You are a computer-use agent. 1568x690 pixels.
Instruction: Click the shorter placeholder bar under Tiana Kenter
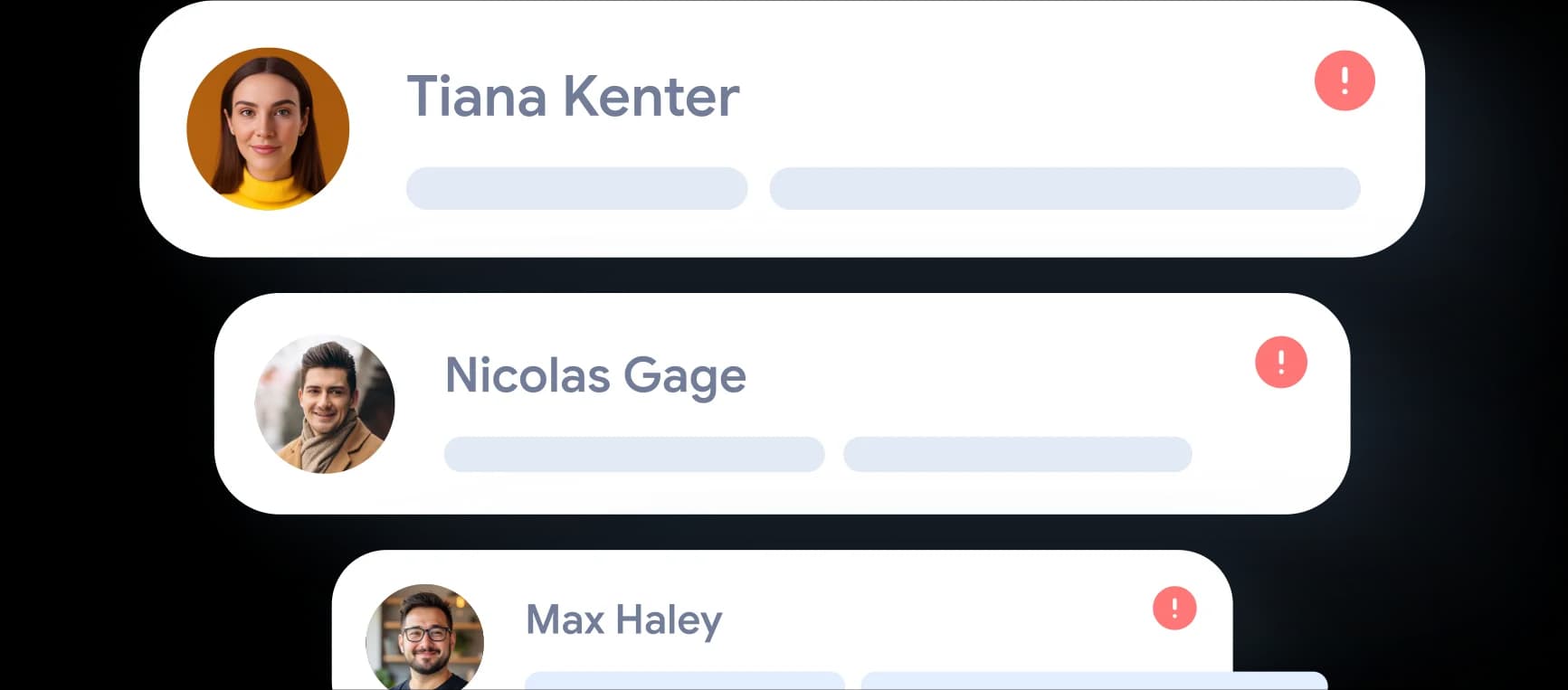point(576,188)
